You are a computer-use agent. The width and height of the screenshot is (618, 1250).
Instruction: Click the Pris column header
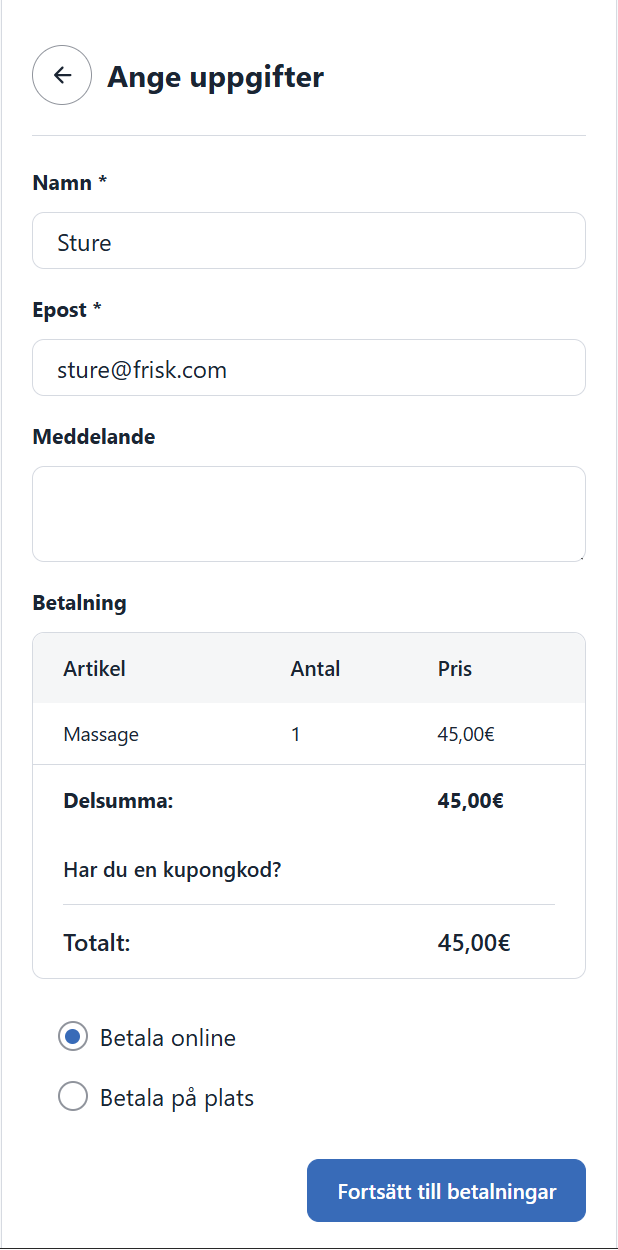[455, 669]
